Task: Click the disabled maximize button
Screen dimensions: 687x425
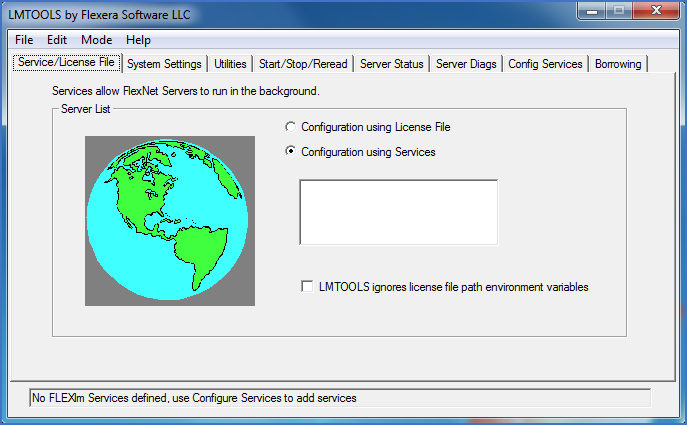Action: [619, 11]
